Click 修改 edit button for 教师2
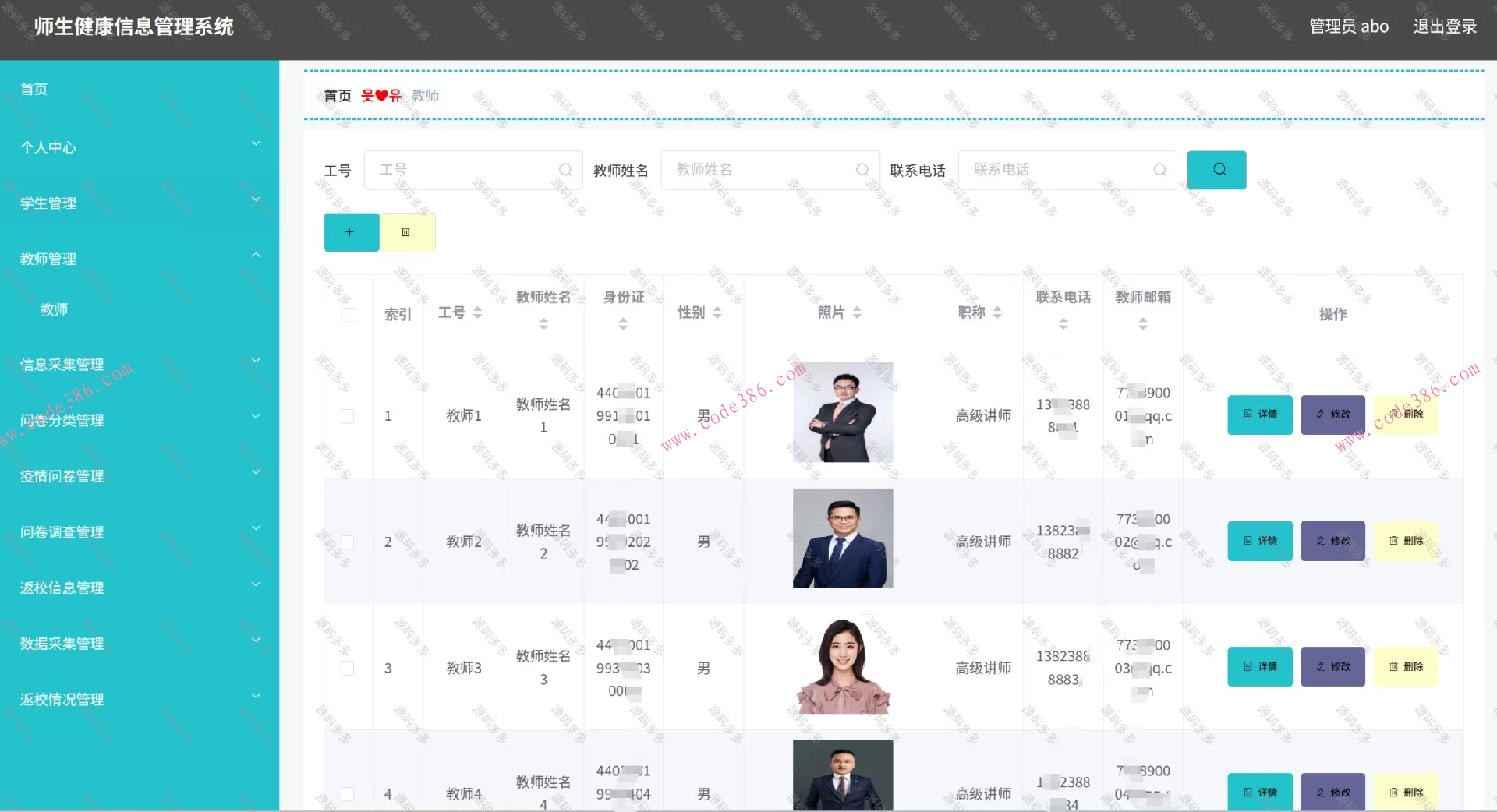The width and height of the screenshot is (1497, 812). pos(1333,541)
